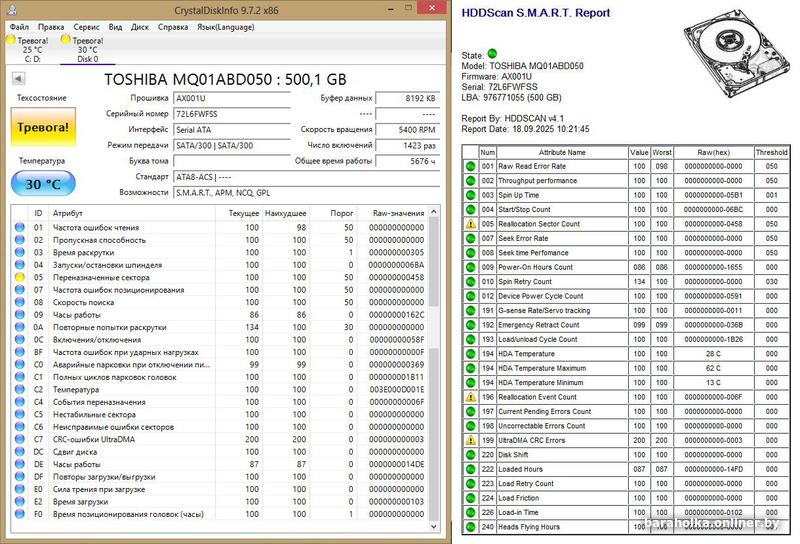The height and width of the screenshot is (544, 800).
Task: Click the attribute list vertical scrollbar thumb
Action: (434, 262)
